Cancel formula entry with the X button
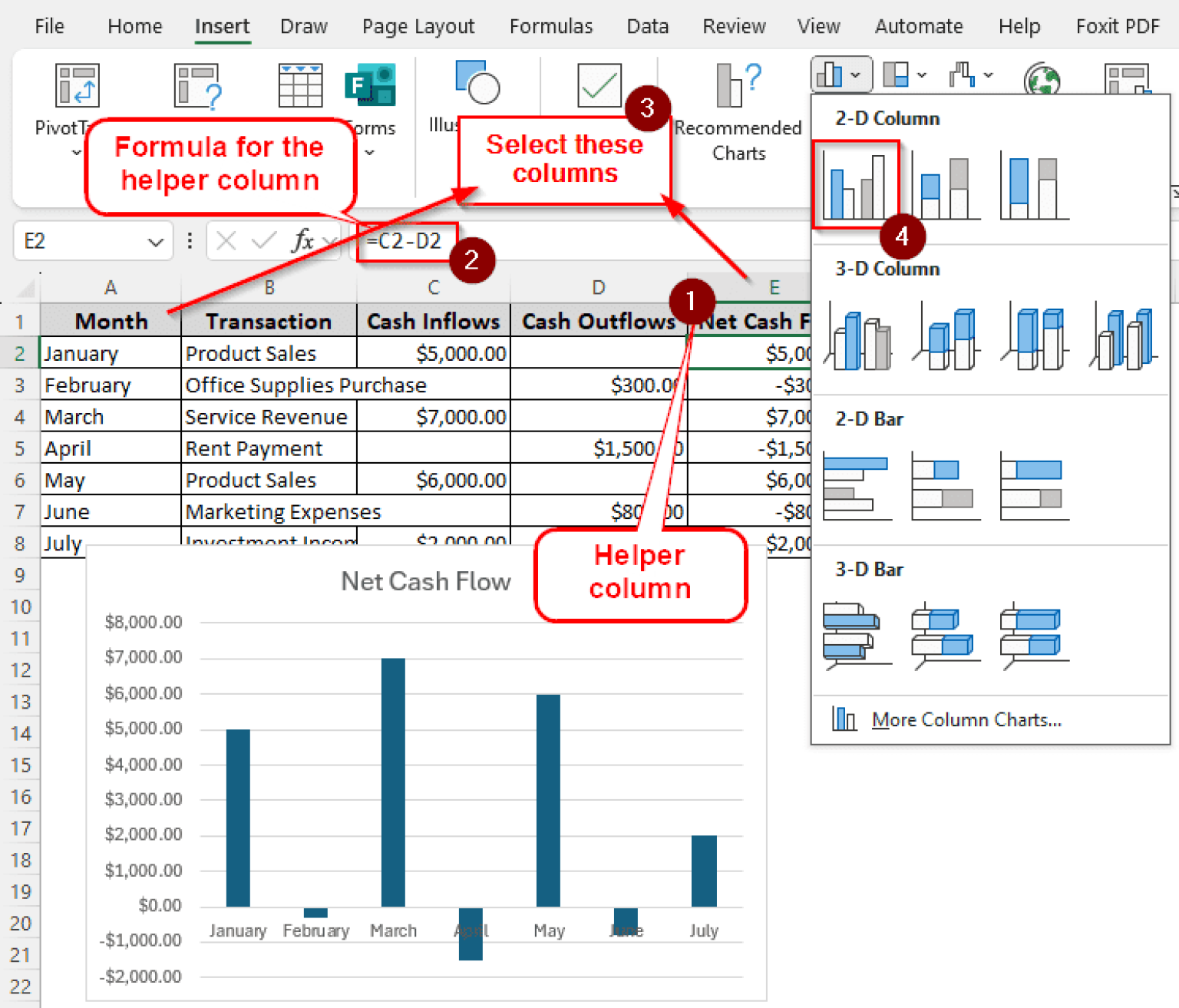This screenshot has height=1008, width=1179. [x=226, y=240]
